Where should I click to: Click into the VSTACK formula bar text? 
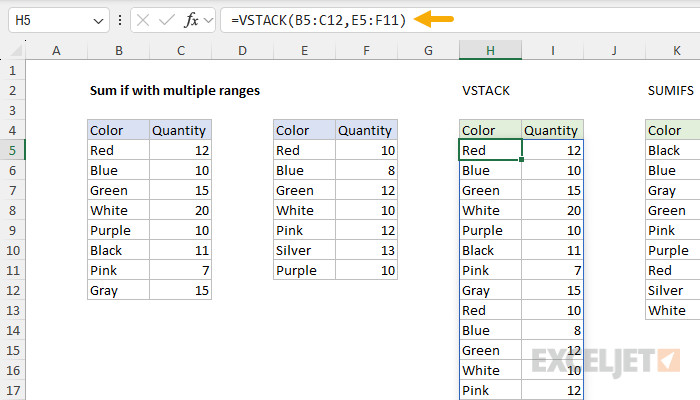pos(318,20)
